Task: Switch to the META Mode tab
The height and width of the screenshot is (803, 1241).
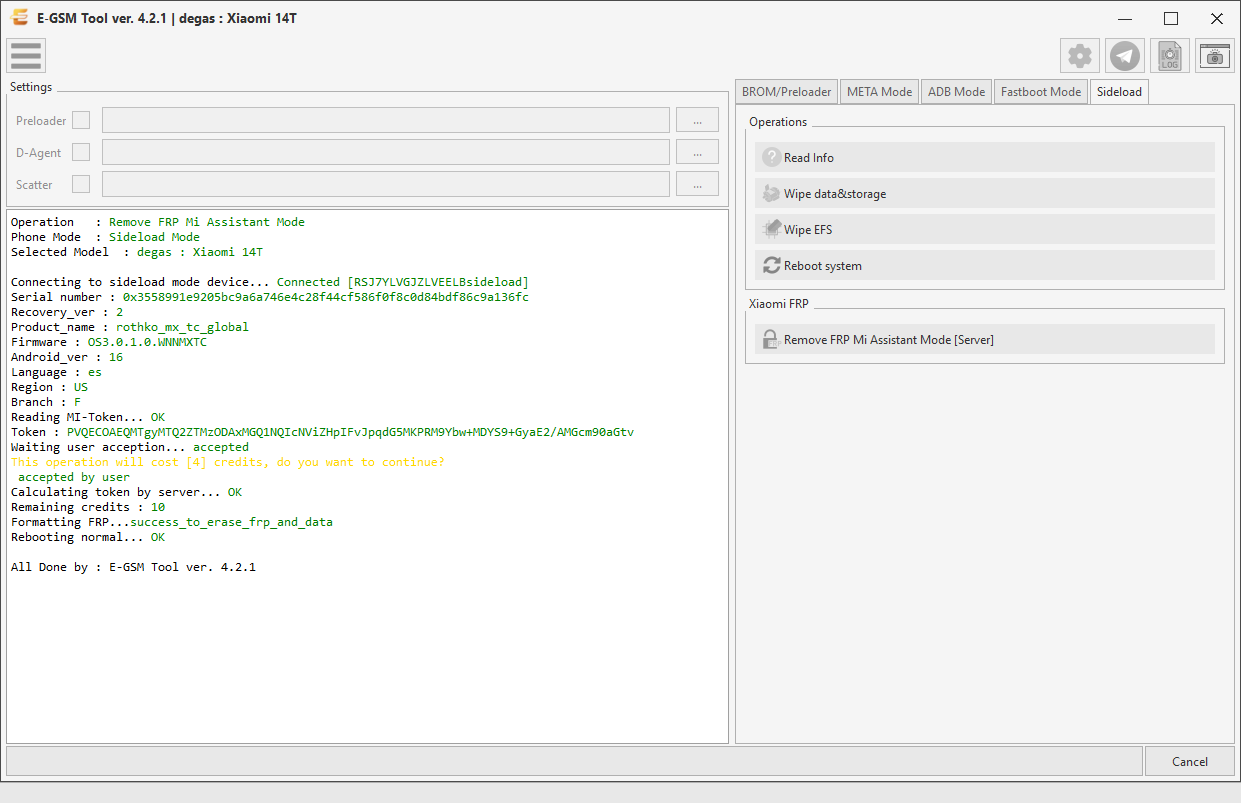Action: (879, 91)
